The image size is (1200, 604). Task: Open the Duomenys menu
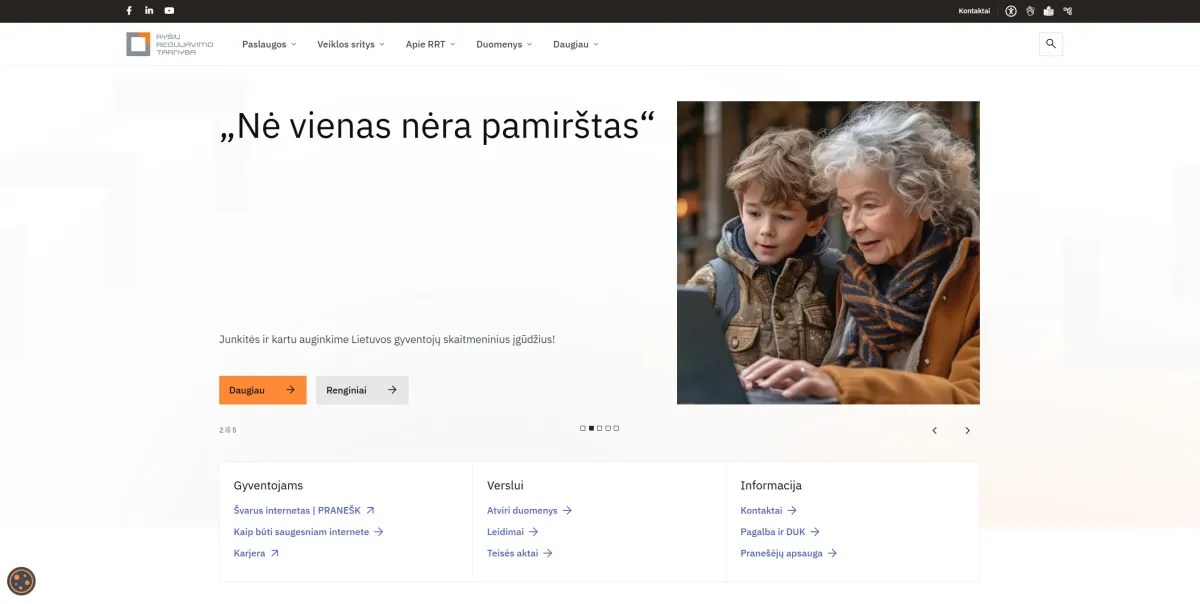(504, 45)
